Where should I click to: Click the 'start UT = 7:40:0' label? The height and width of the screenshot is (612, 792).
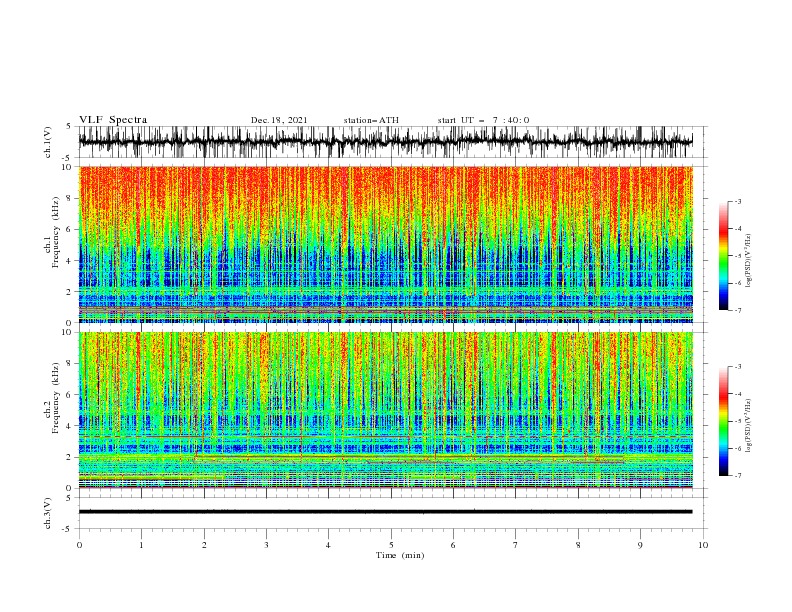483,120
